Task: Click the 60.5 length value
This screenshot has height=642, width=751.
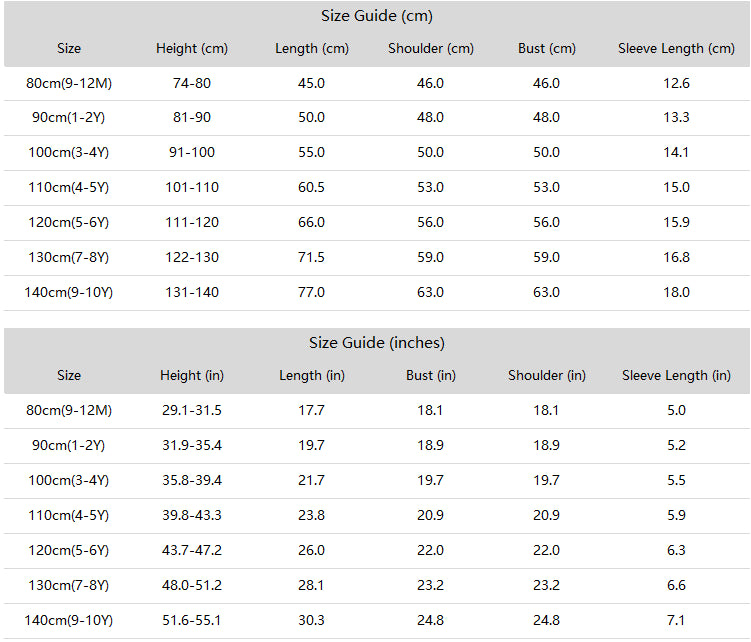Action: point(311,187)
